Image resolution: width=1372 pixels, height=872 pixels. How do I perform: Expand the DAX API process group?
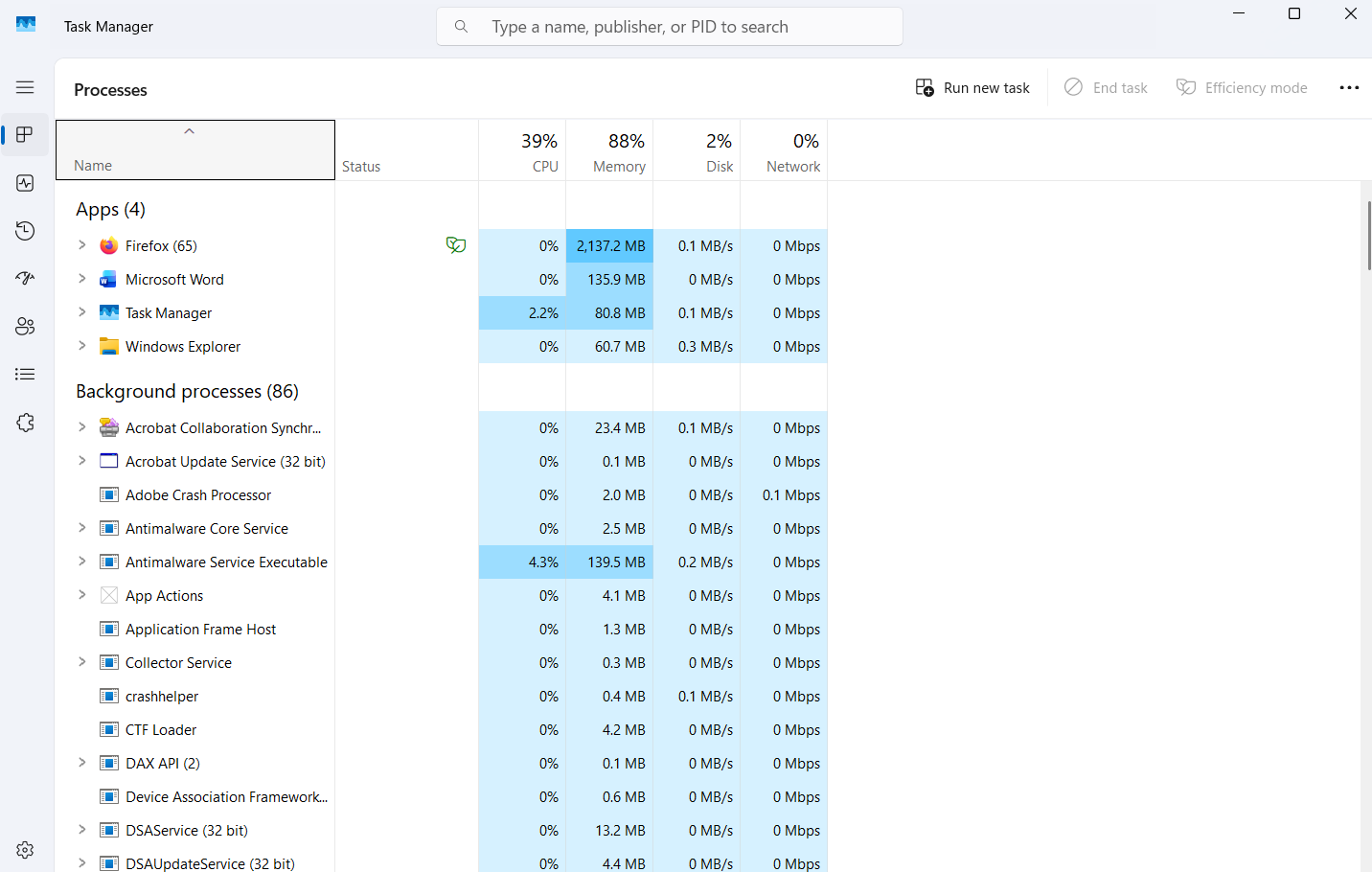click(82, 763)
